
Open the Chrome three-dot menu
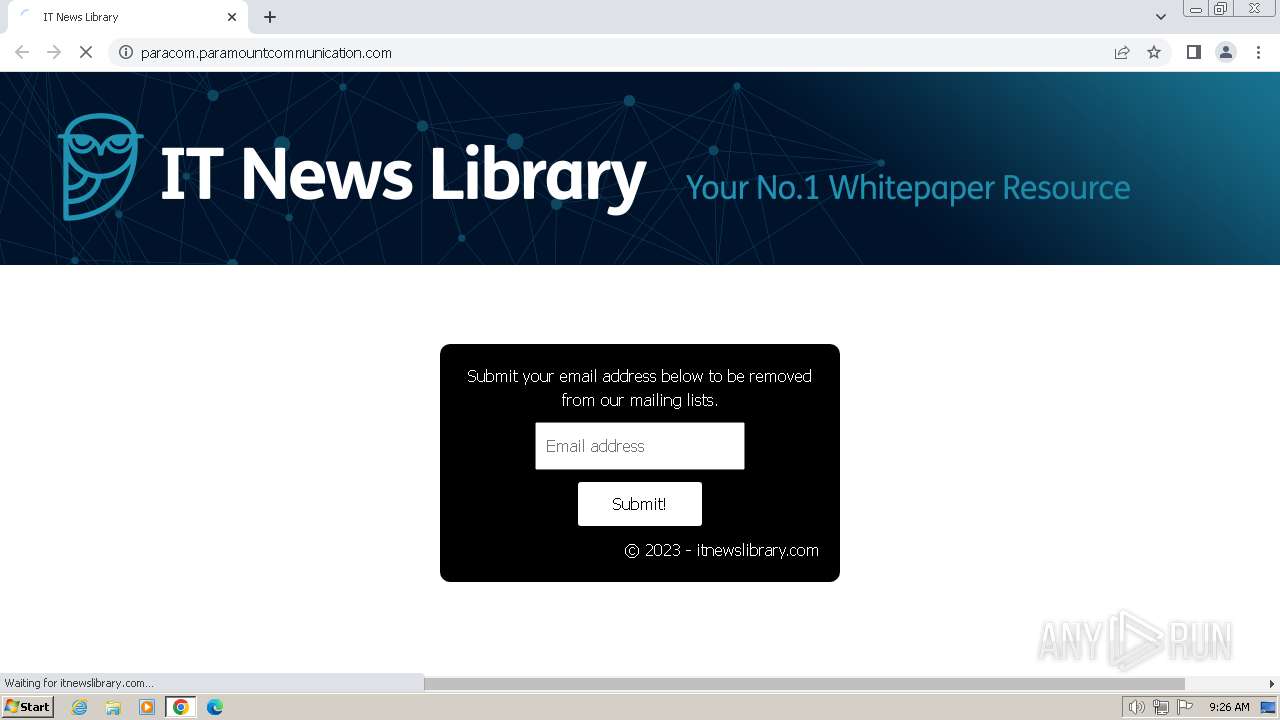click(1259, 52)
